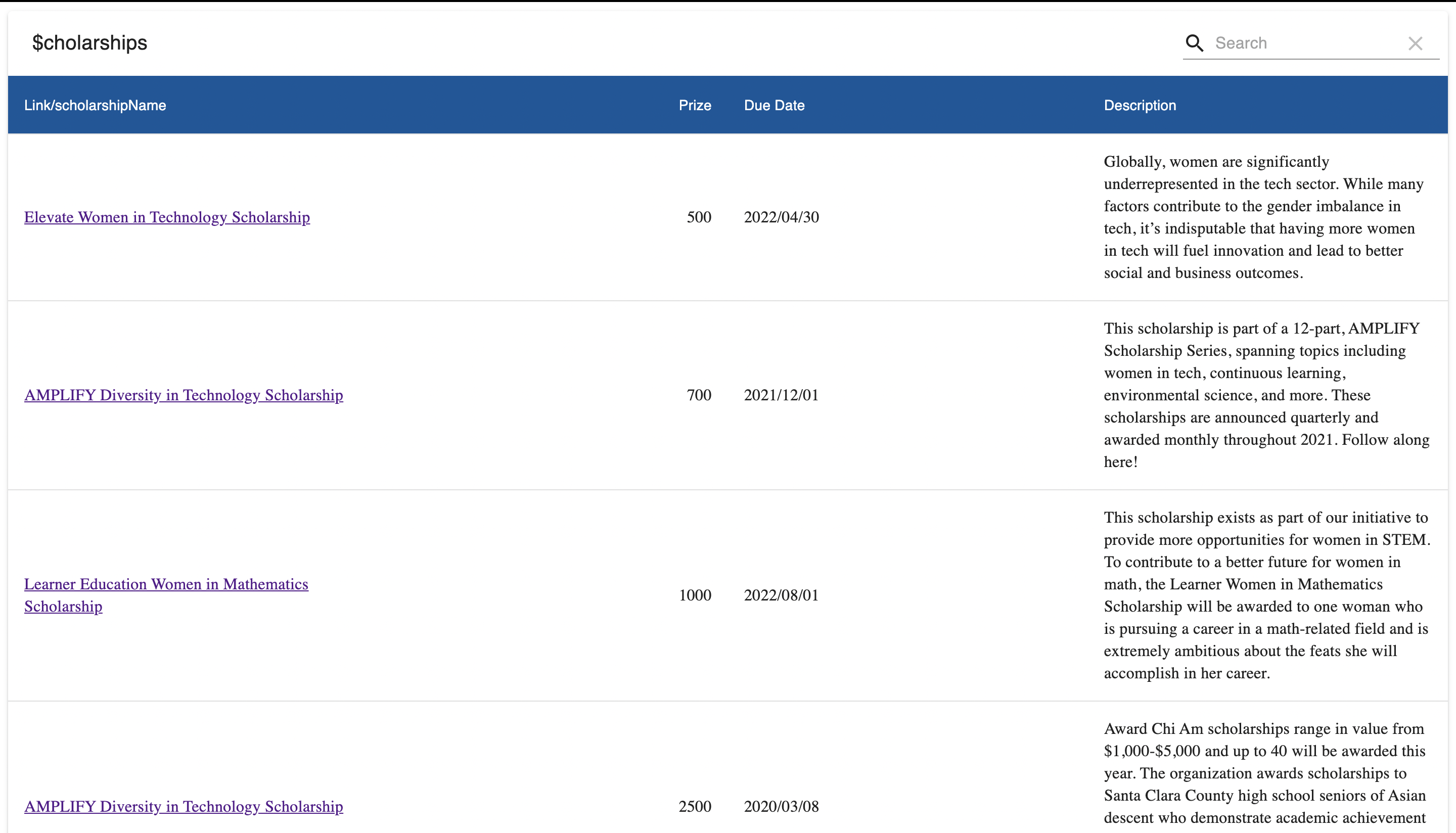Open Elevate Women in Technology Scholarship link
Viewport: 1456px width, 833px height.
click(x=167, y=217)
